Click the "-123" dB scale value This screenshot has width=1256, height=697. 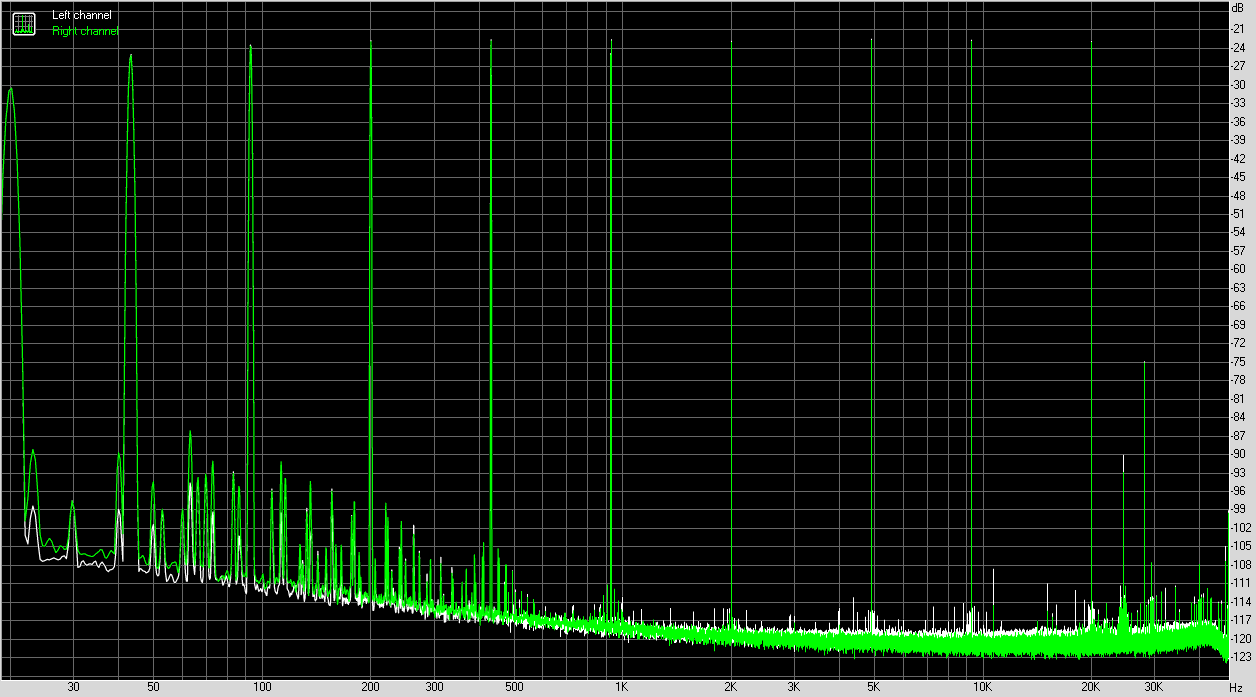(1239, 656)
